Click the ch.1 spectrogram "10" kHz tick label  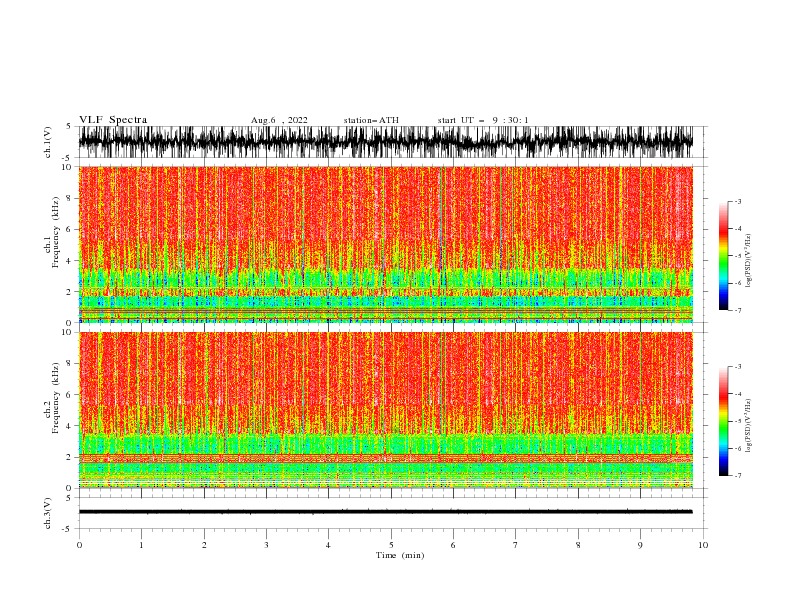tap(66, 167)
